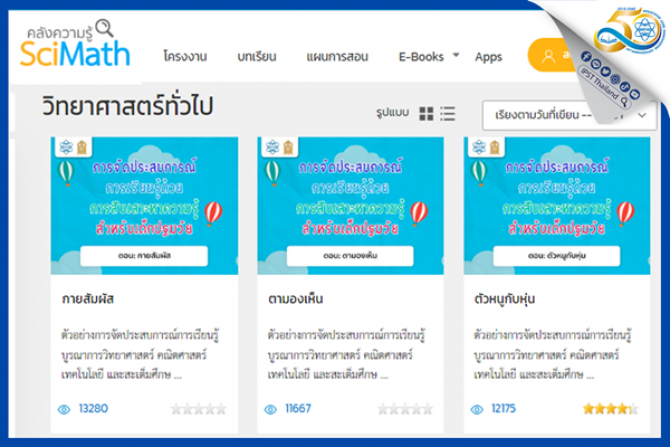Open the แผนการสอน menu item
The image size is (670, 447).
[337, 56]
